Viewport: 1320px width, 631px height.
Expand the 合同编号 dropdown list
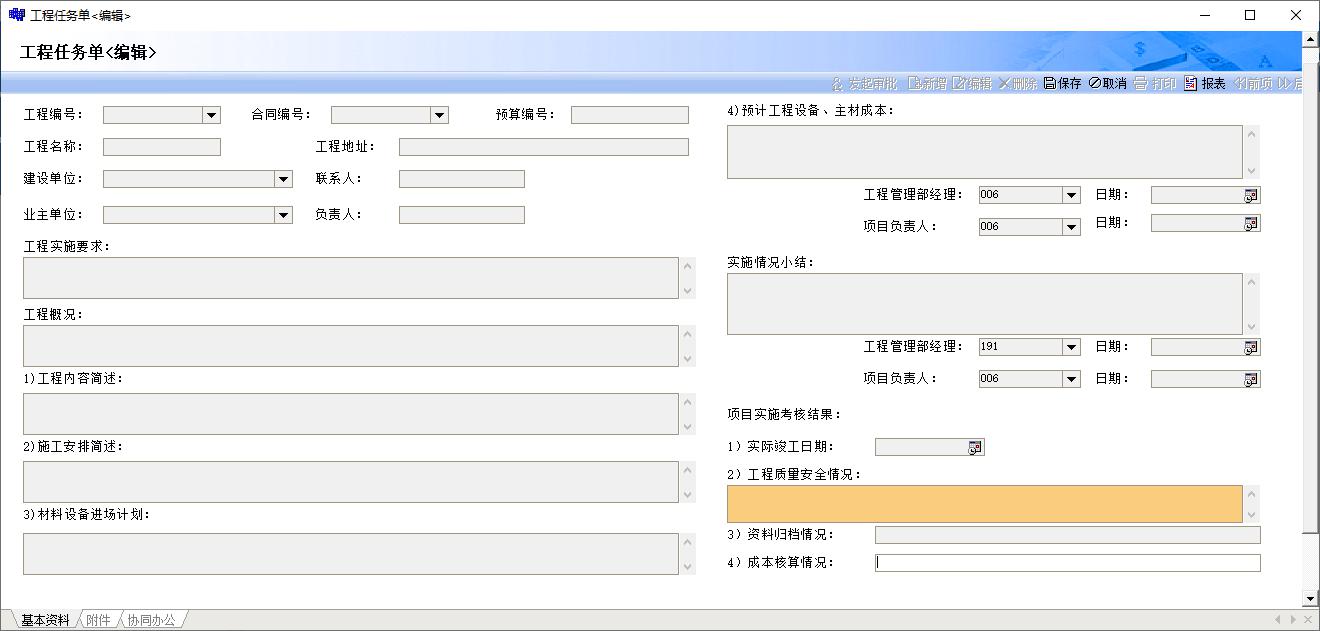[439, 116]
